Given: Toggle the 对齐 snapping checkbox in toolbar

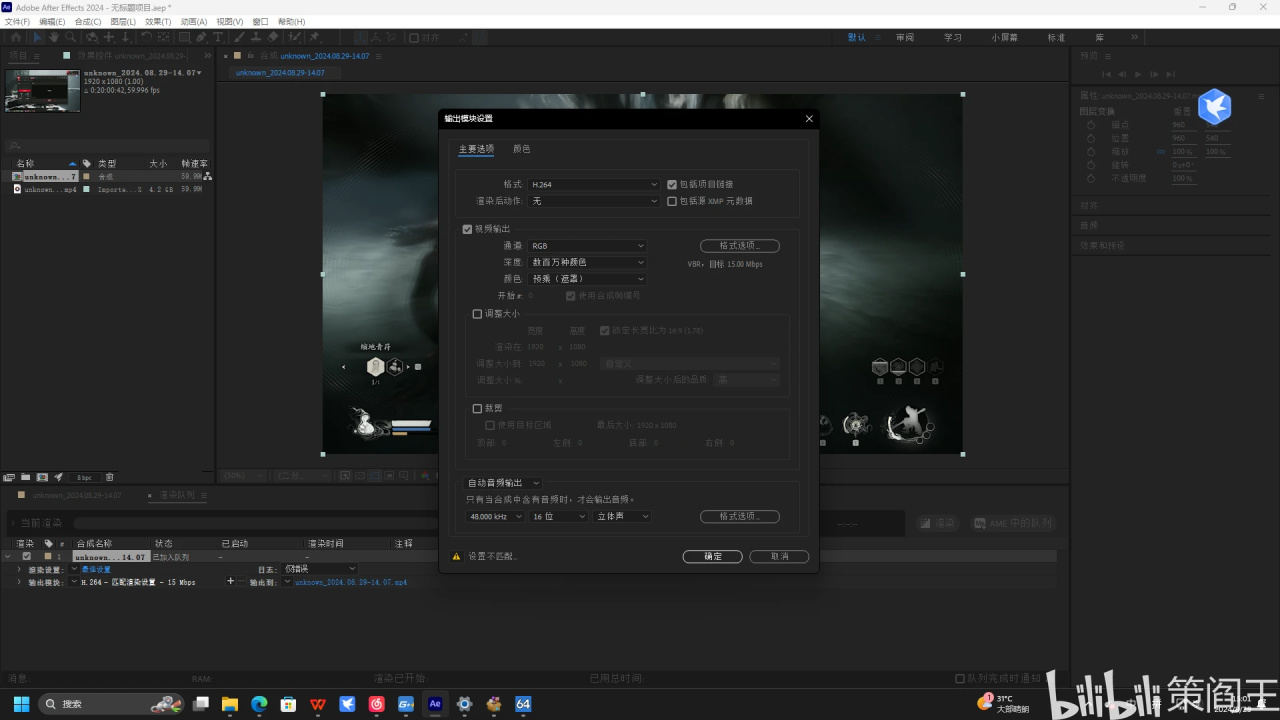Looking at the screenshot, I should pos(414,38).
